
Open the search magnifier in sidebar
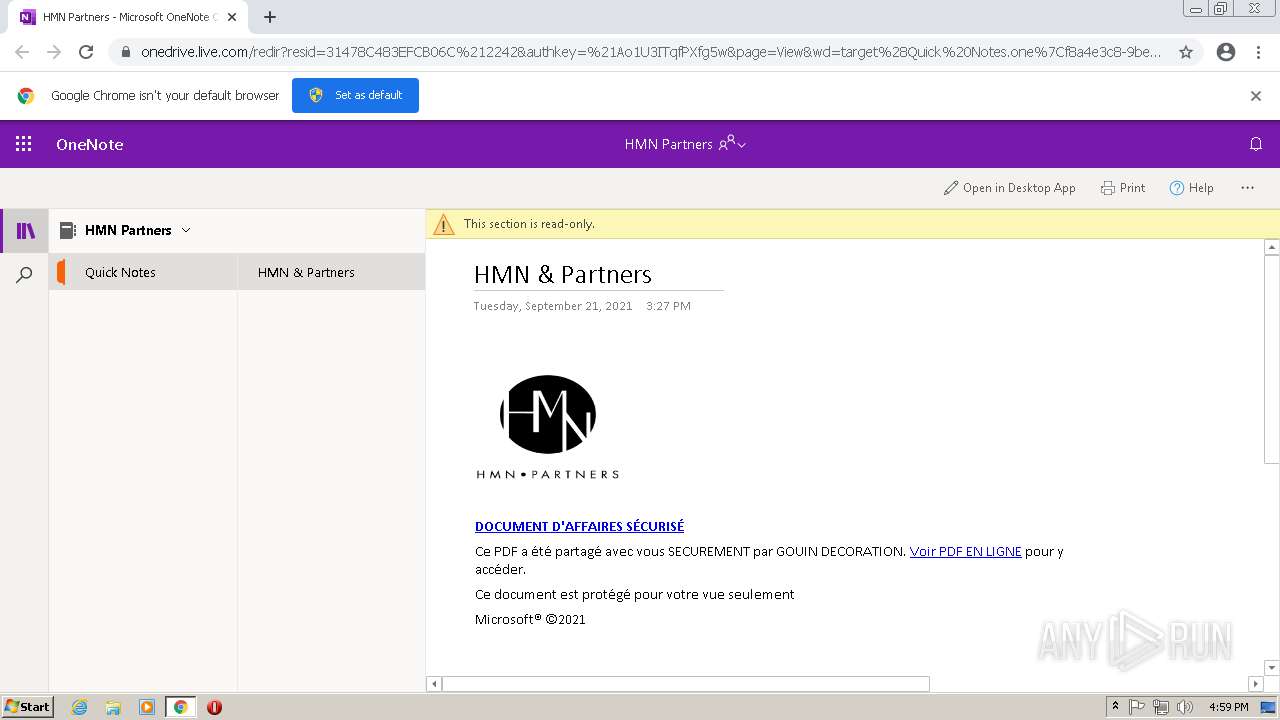[x=25, y=274]
